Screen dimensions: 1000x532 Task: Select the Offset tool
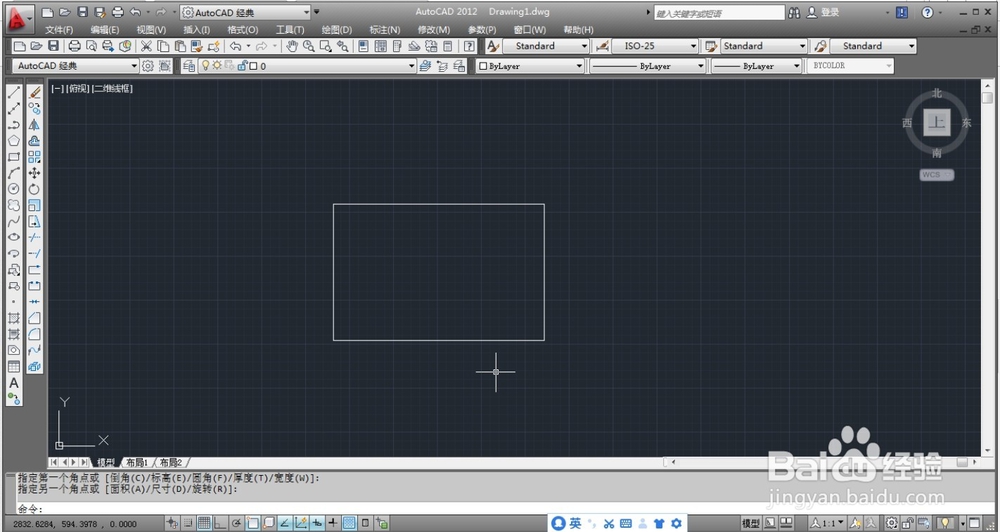point(34,141)
